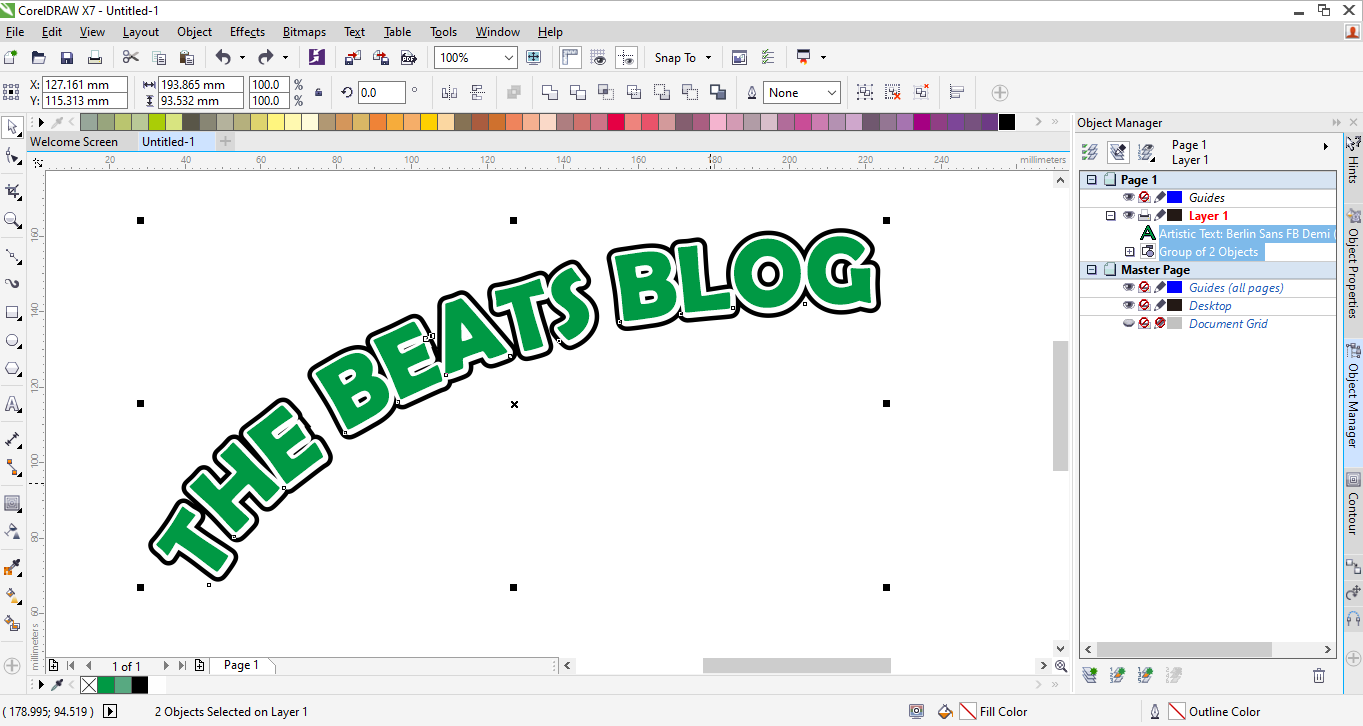The height and width of the screenshot is (726, 1363).
Task: Open the Bitmaps menu
Action: click(304, 32)
